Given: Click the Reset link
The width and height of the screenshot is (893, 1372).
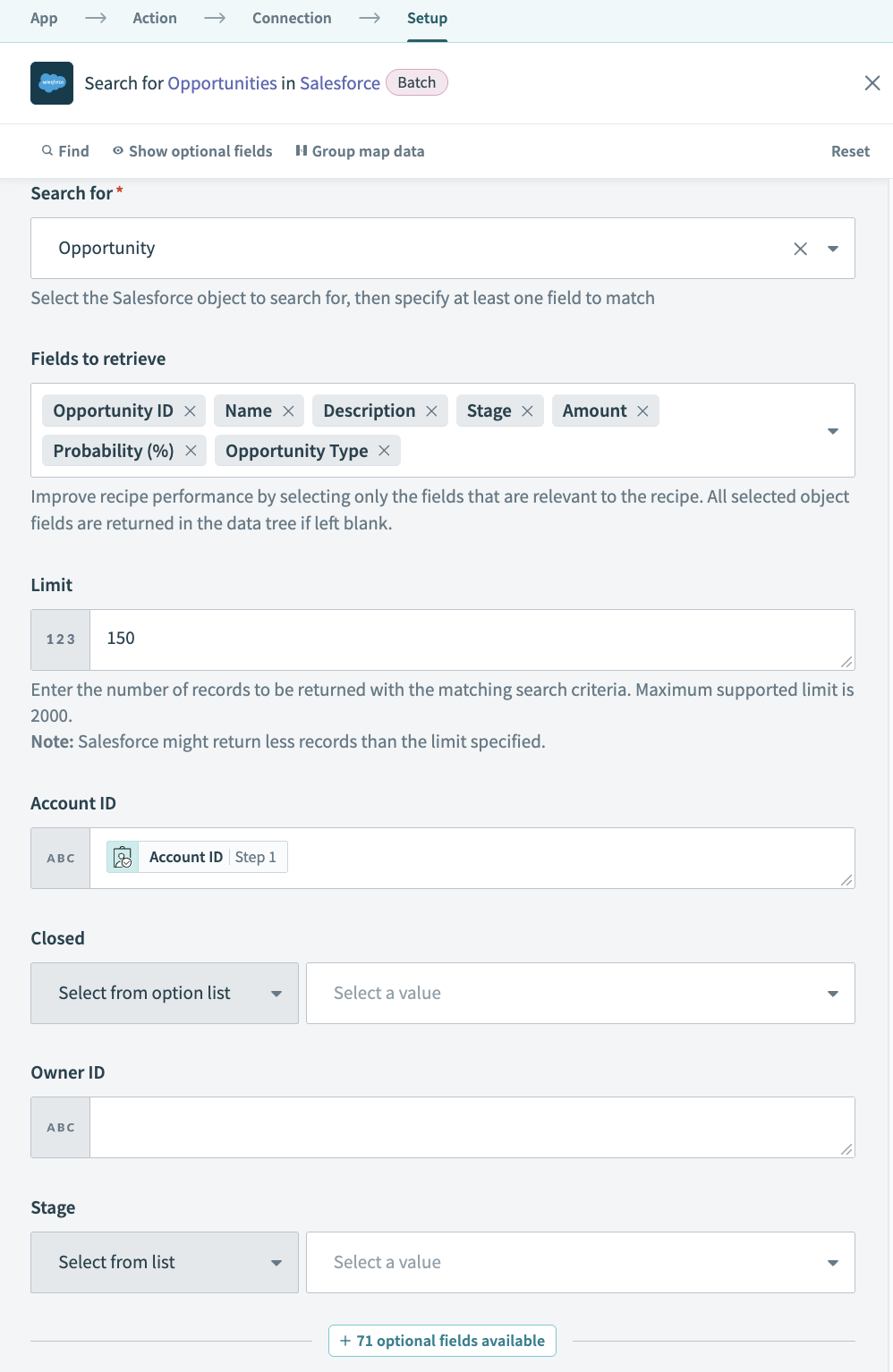Looking at the screenshot, I should (849, 151).
